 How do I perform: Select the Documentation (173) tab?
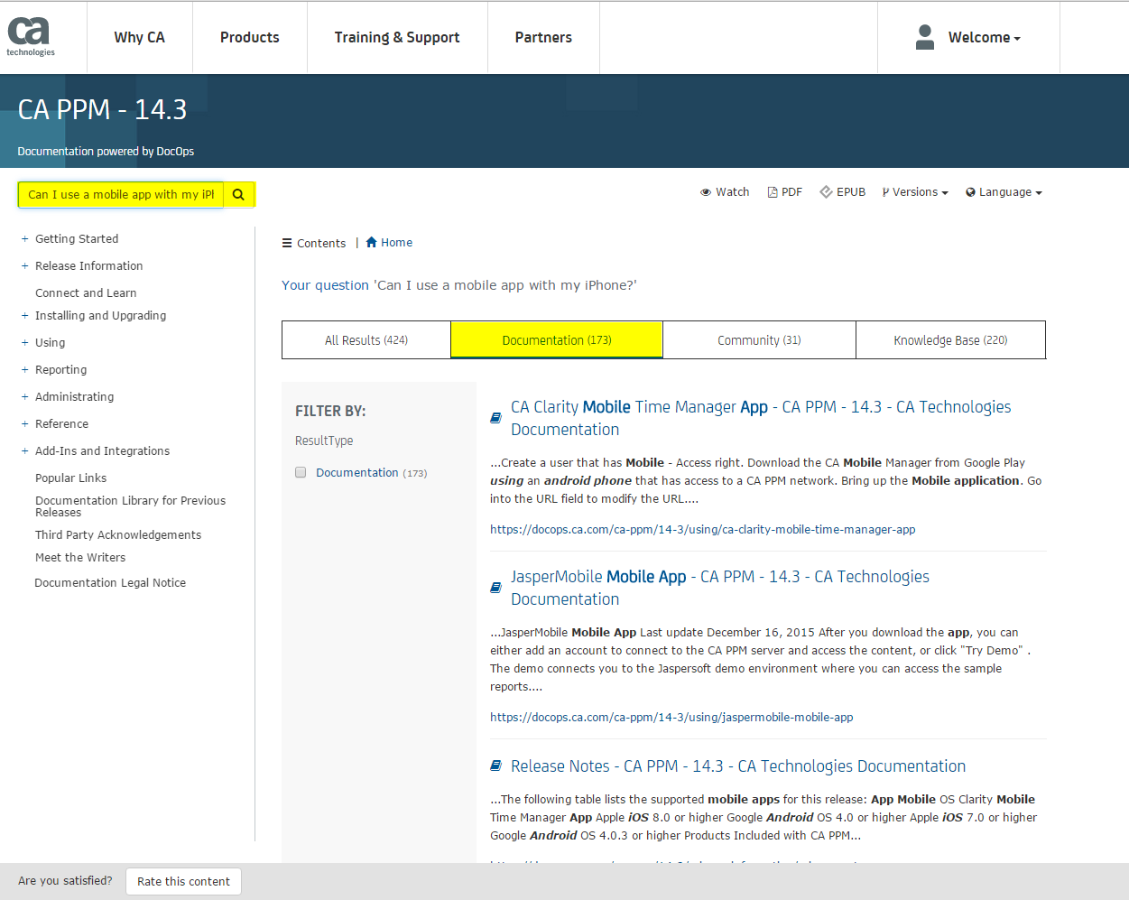[x=557, y=340]
